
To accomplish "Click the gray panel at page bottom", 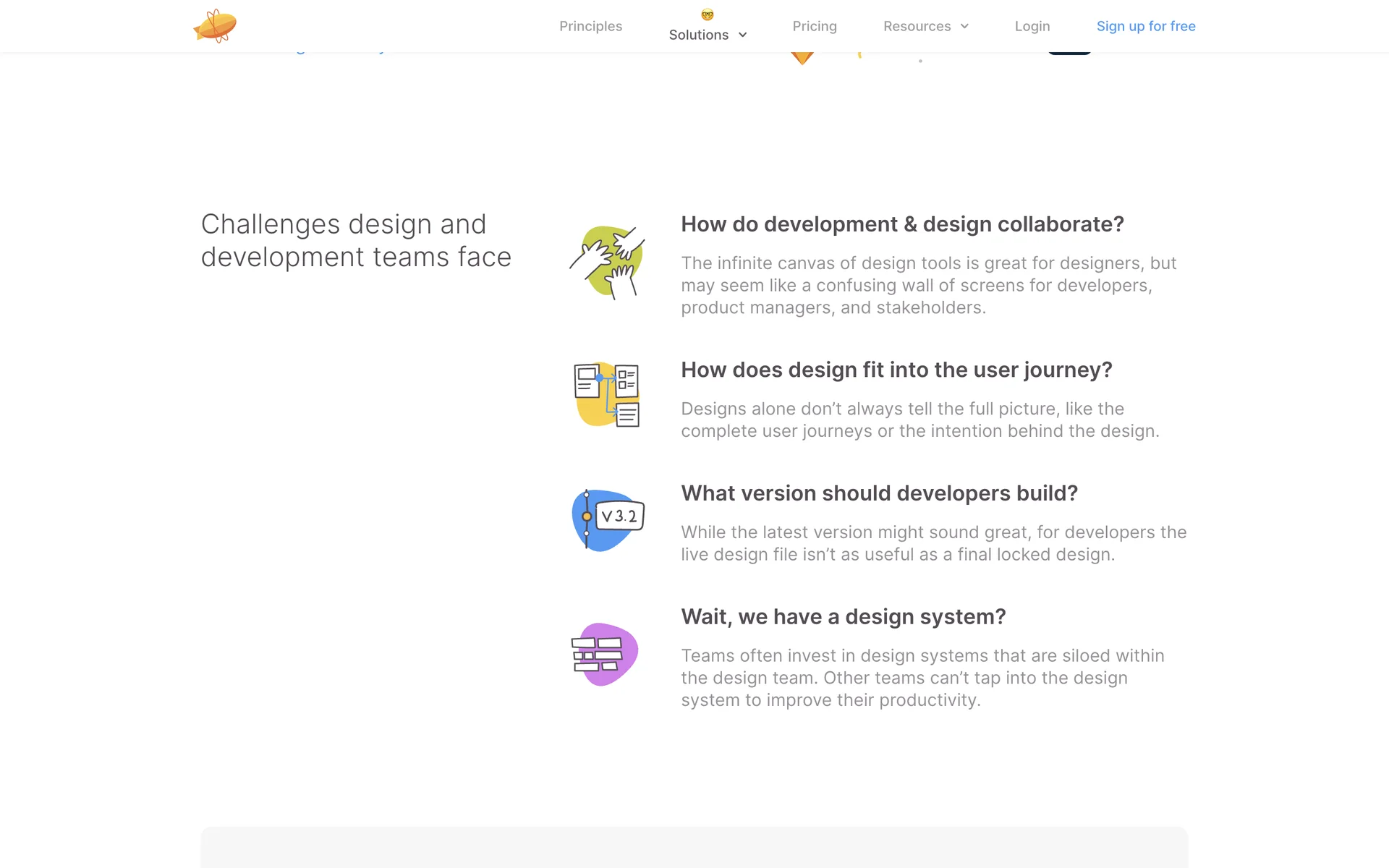I will [694, 847].
